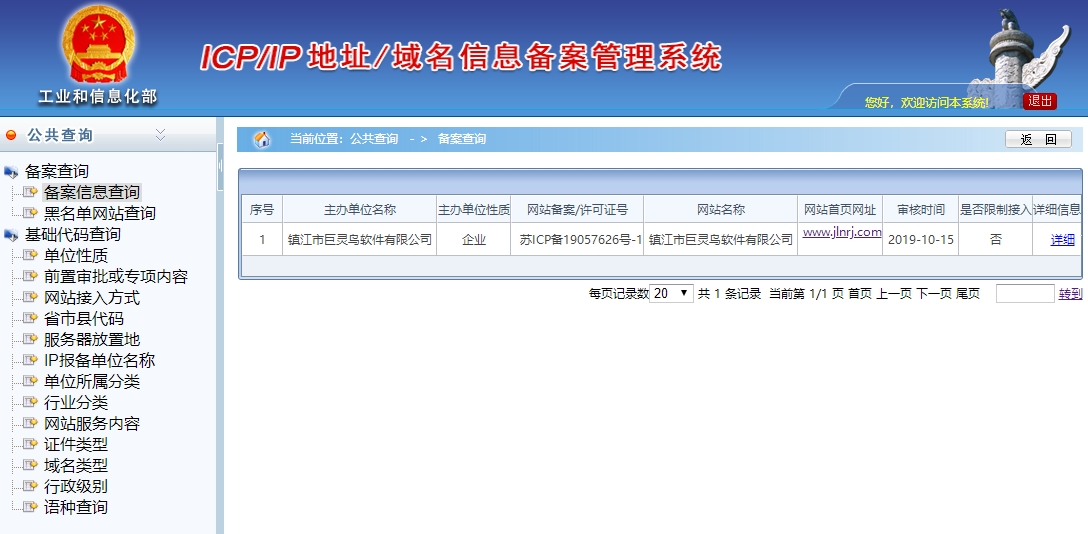Collapse the left sidebar splitter handle

click(220, 179)
